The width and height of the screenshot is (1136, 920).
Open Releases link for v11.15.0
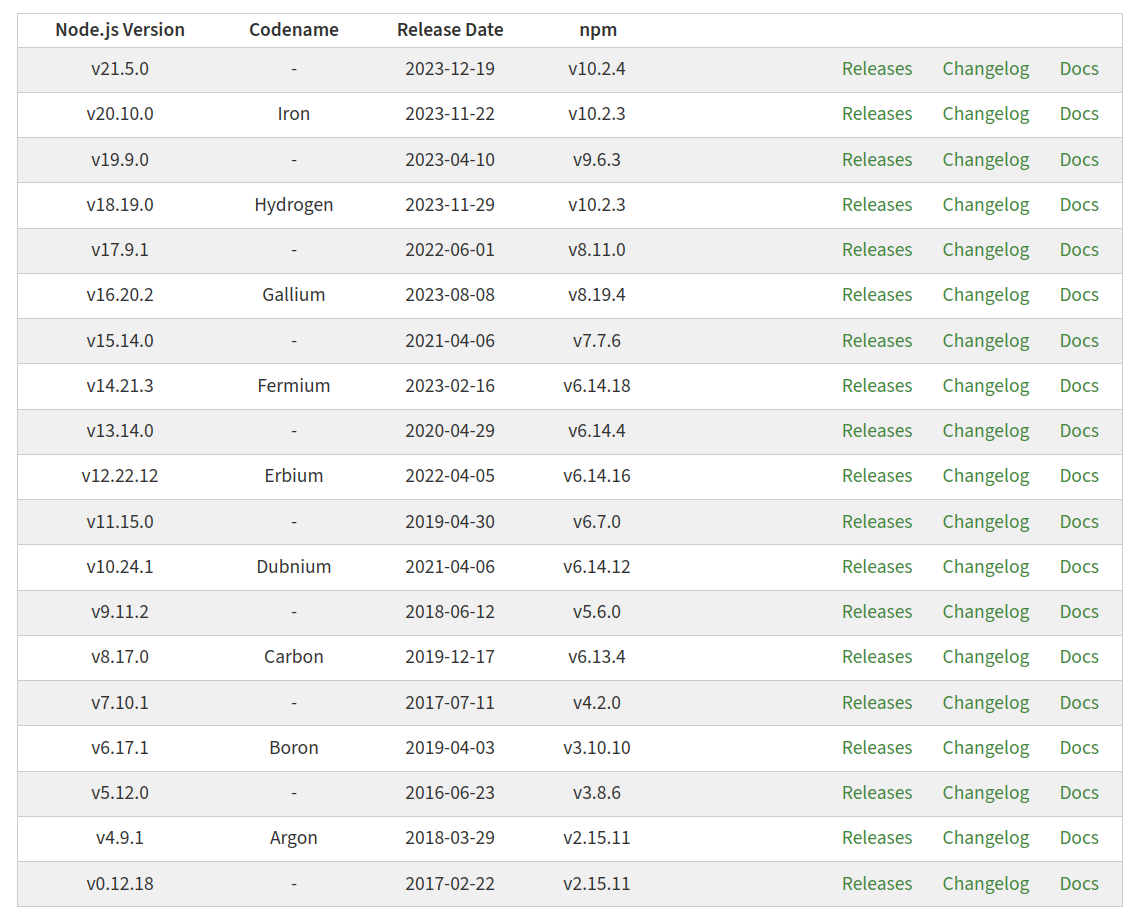(877, 522)
